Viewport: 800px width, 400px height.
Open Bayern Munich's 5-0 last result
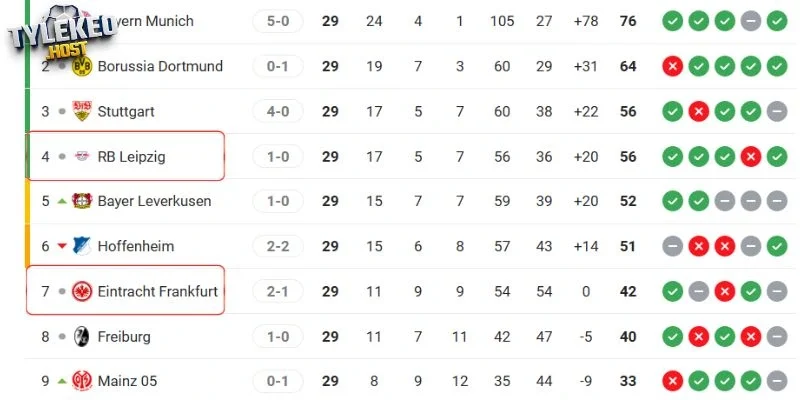tap(278, 21)
